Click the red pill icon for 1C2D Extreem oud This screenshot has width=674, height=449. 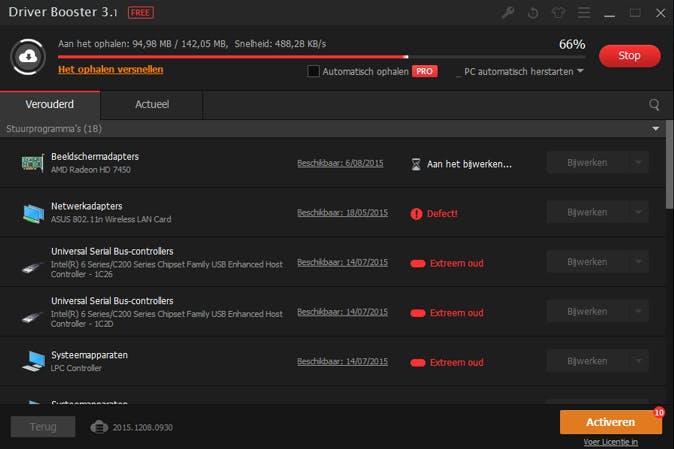[x=418, y=313]
